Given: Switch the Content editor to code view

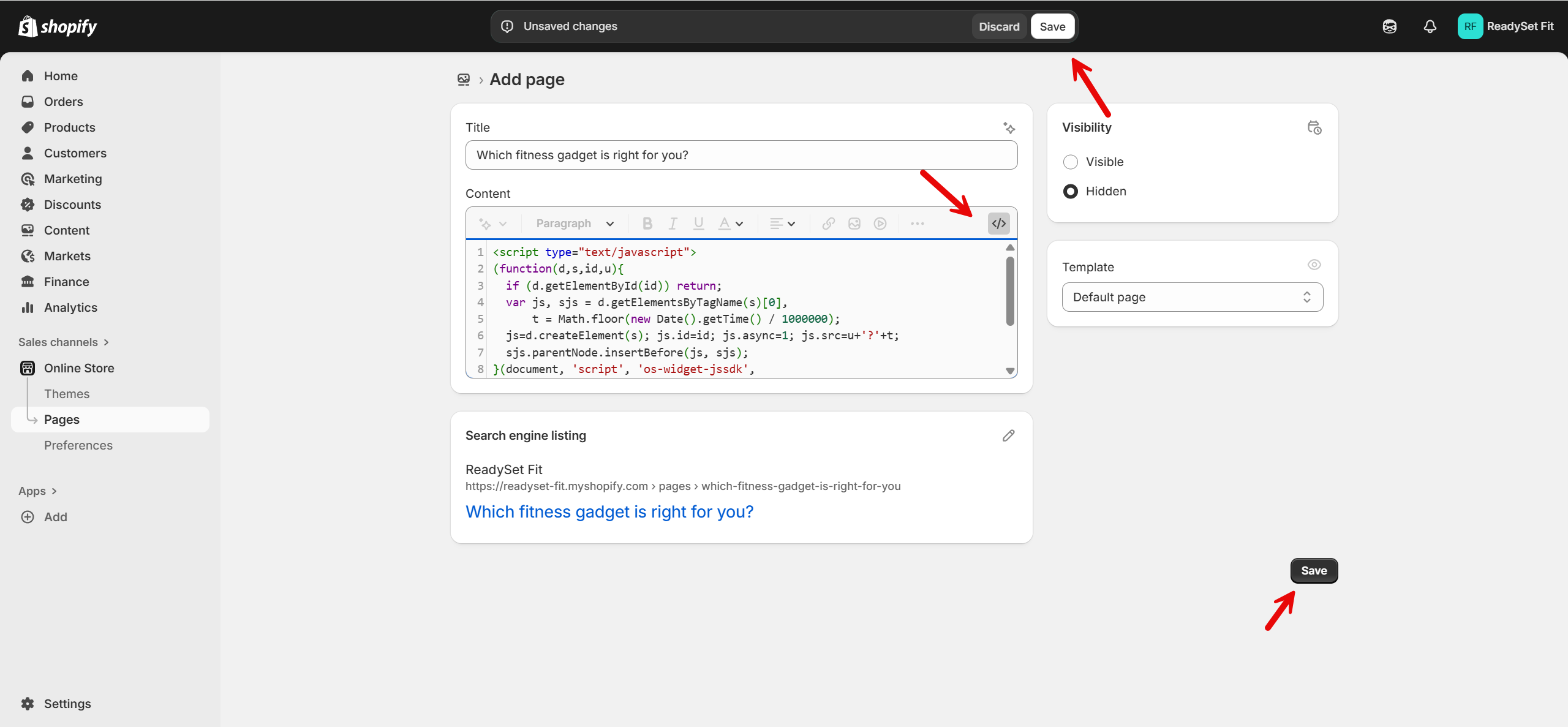Looking at the screenshot, I should [998, 223].
